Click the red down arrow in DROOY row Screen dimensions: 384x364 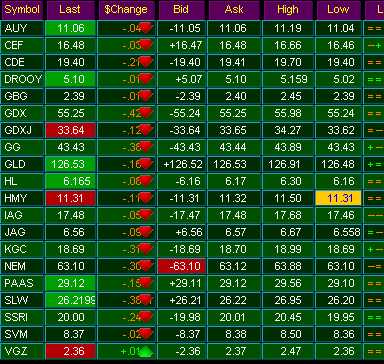[146, 79]
